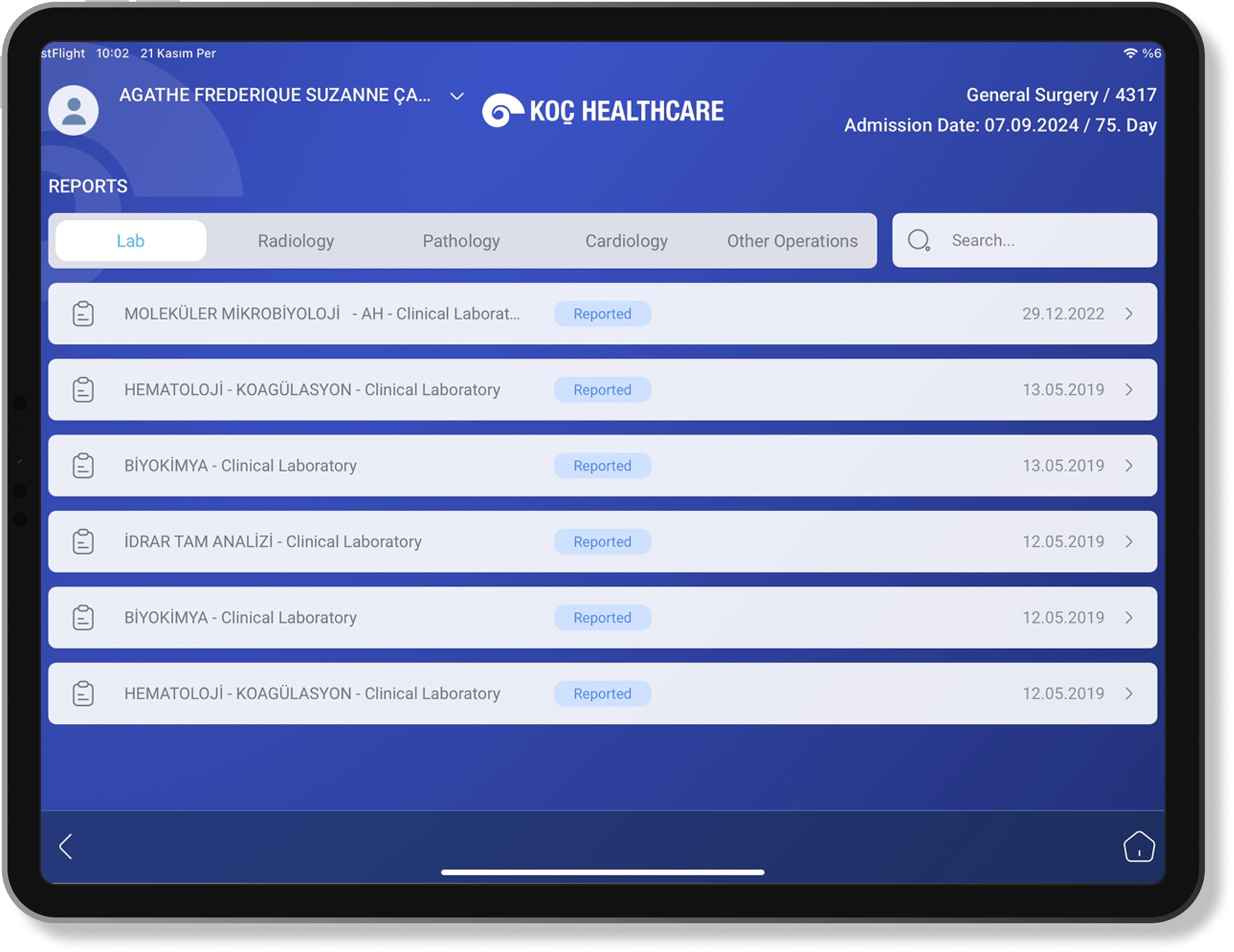This screenshot has width=1234, height=952.
Task: Tap the home icon in bottom bar
Action: [1139, 846]
